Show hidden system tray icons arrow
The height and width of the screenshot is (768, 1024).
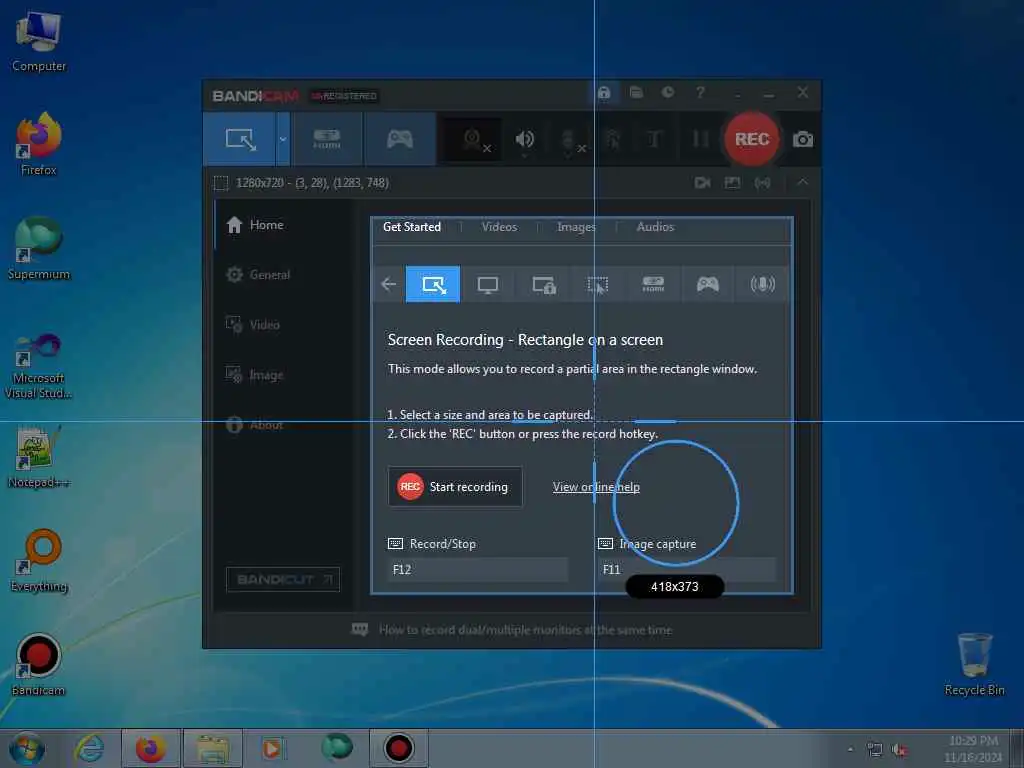tap(850, 750)
